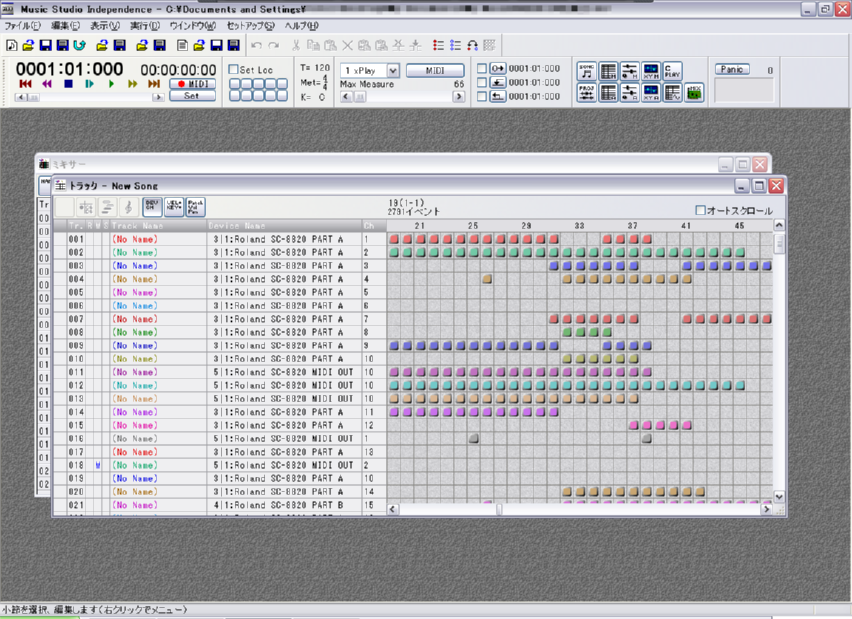The height and width of the screenshot is (619, 852).
Task: Click the fast forward button
Action: tap(133, 84)
